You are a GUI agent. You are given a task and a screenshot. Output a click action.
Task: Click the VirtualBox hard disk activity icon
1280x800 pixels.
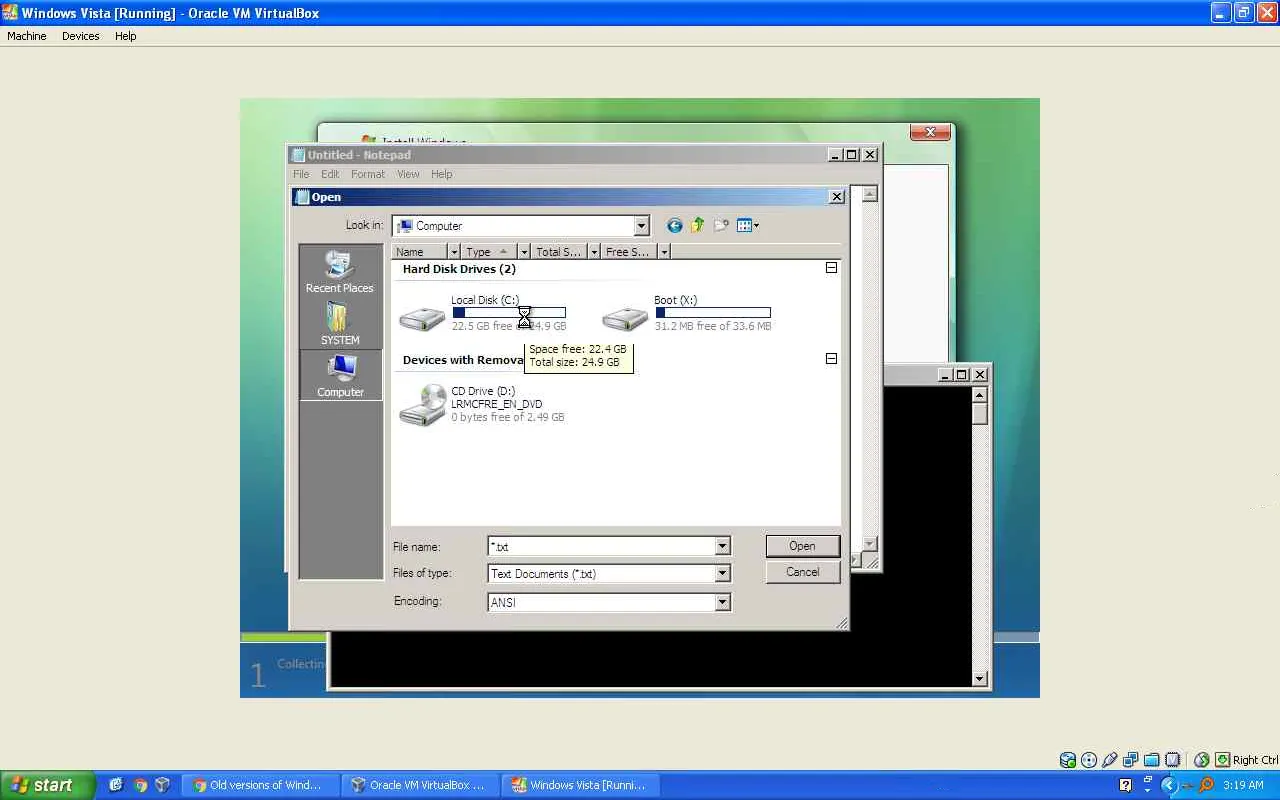[x=1068, y=760]
